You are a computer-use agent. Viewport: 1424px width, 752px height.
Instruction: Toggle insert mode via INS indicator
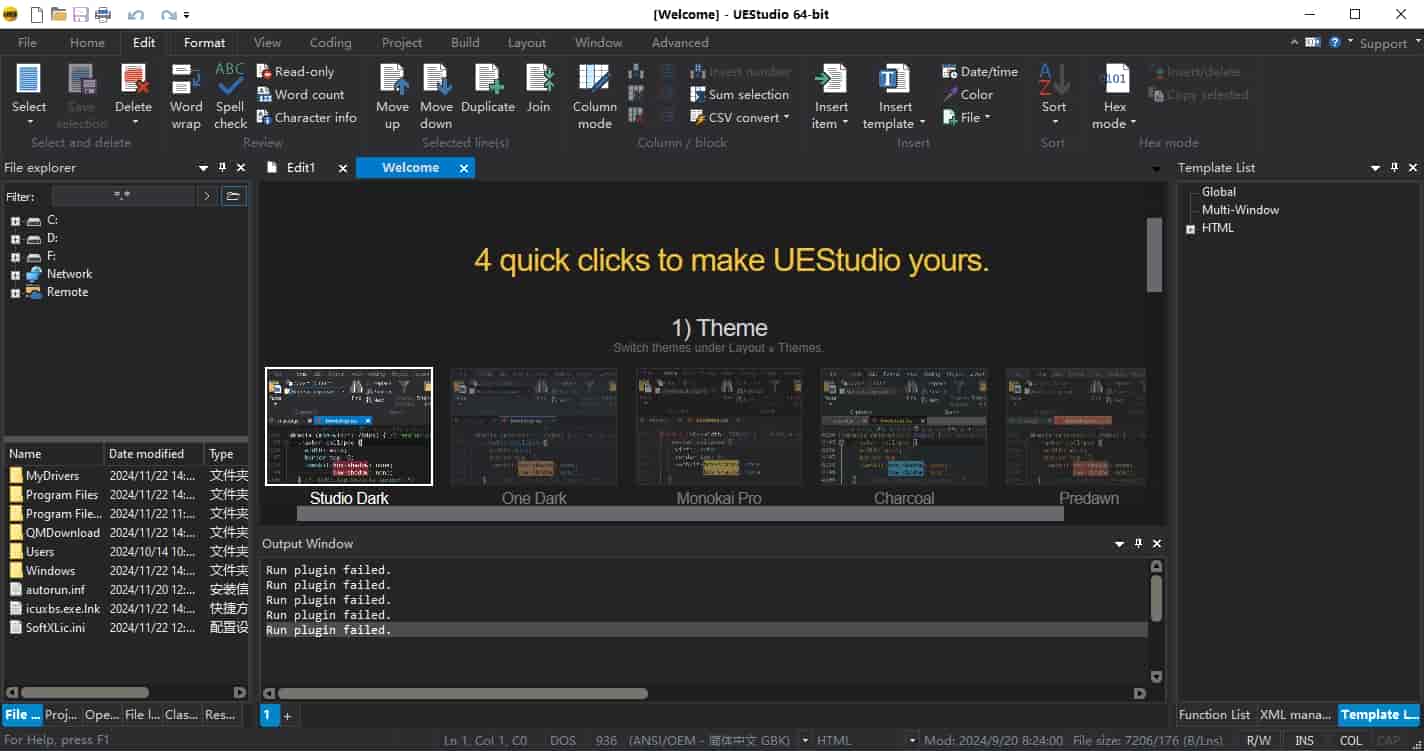point(1303,740)
